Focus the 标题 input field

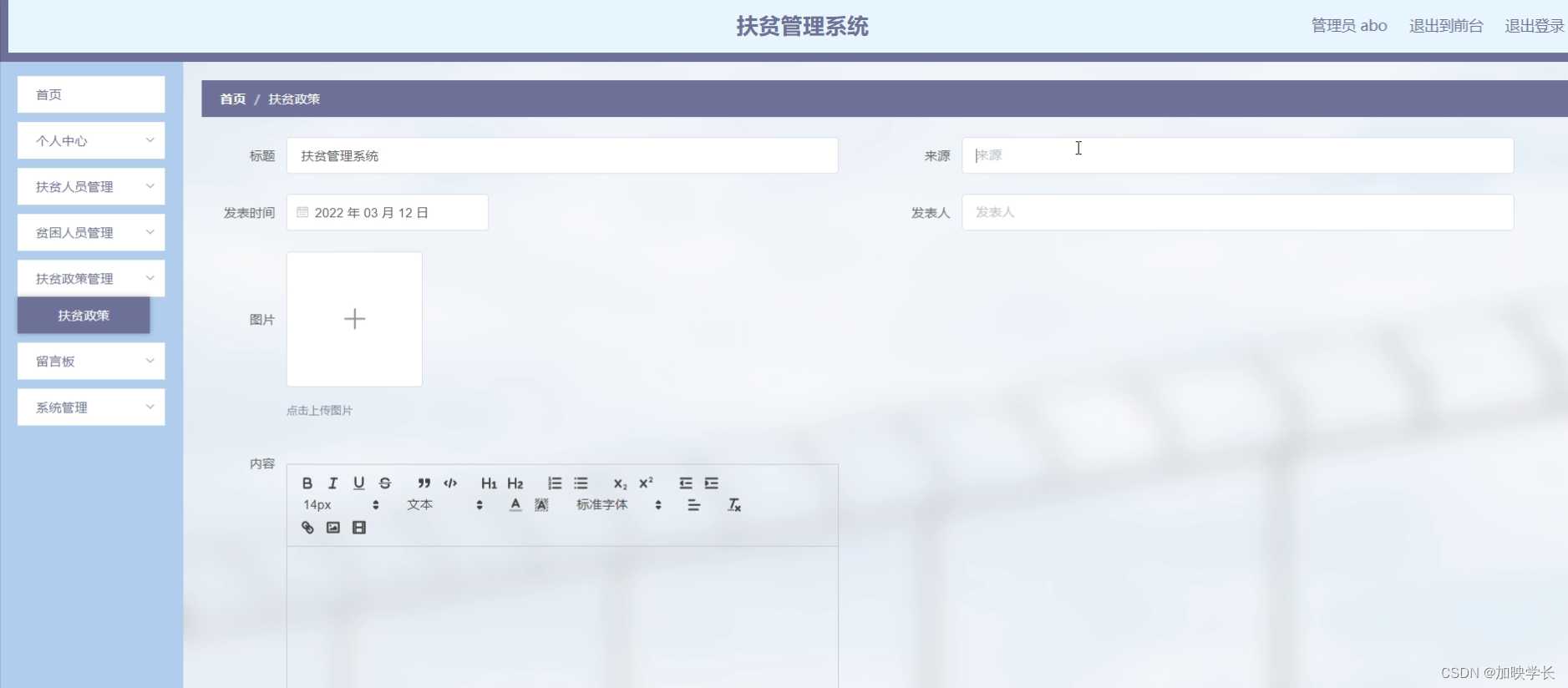point(562,156)
